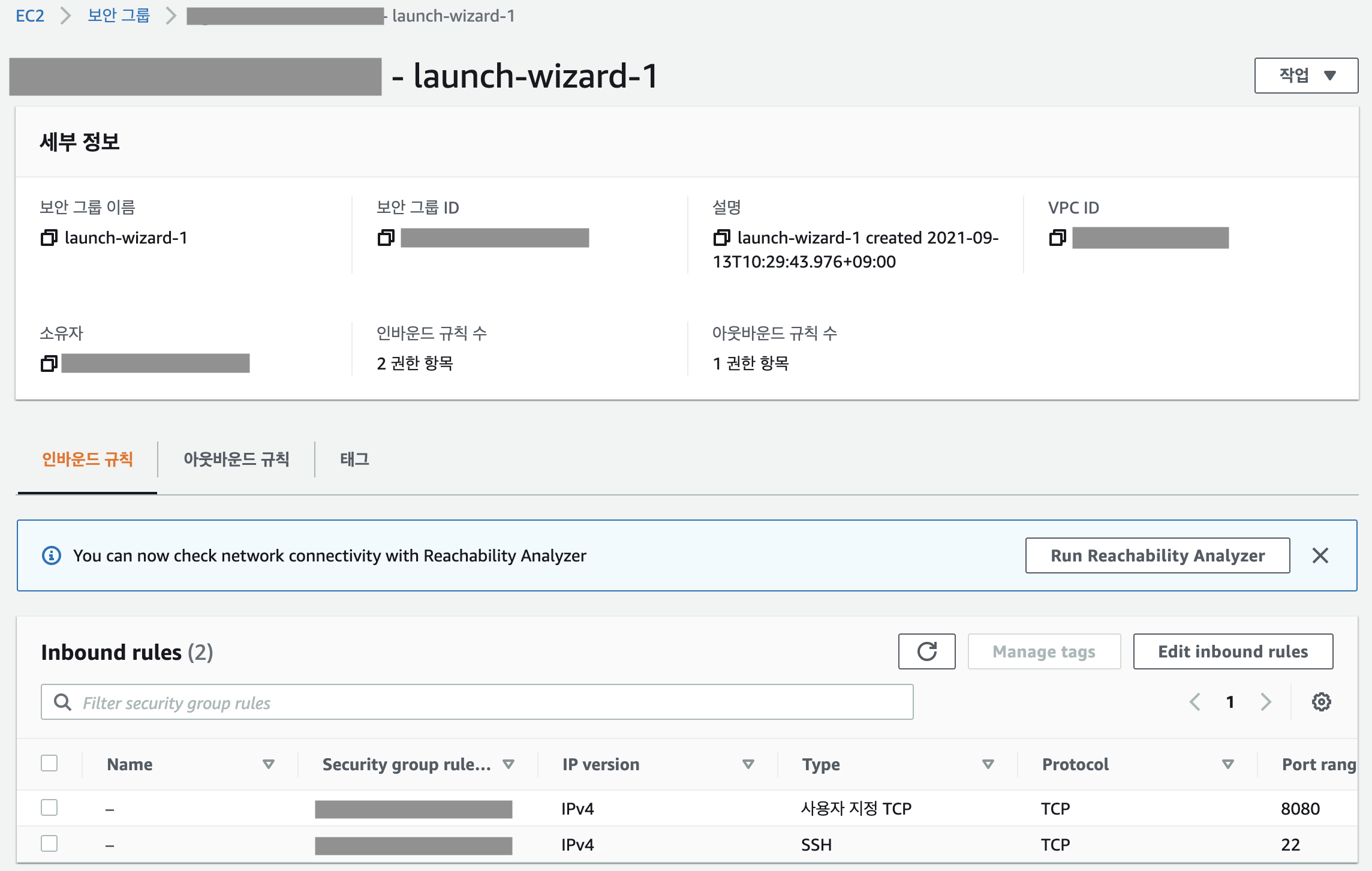Sort by Type column arrow

pos(988,764)
